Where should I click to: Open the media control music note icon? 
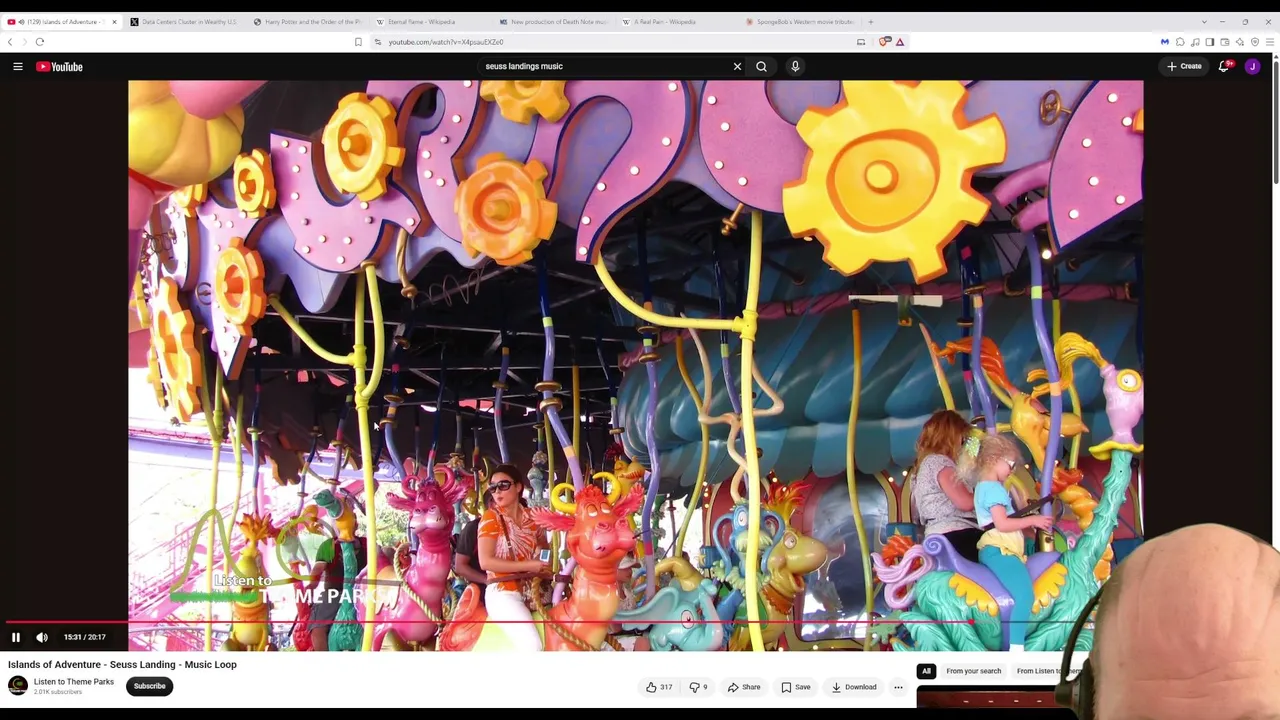point(1195,42)
